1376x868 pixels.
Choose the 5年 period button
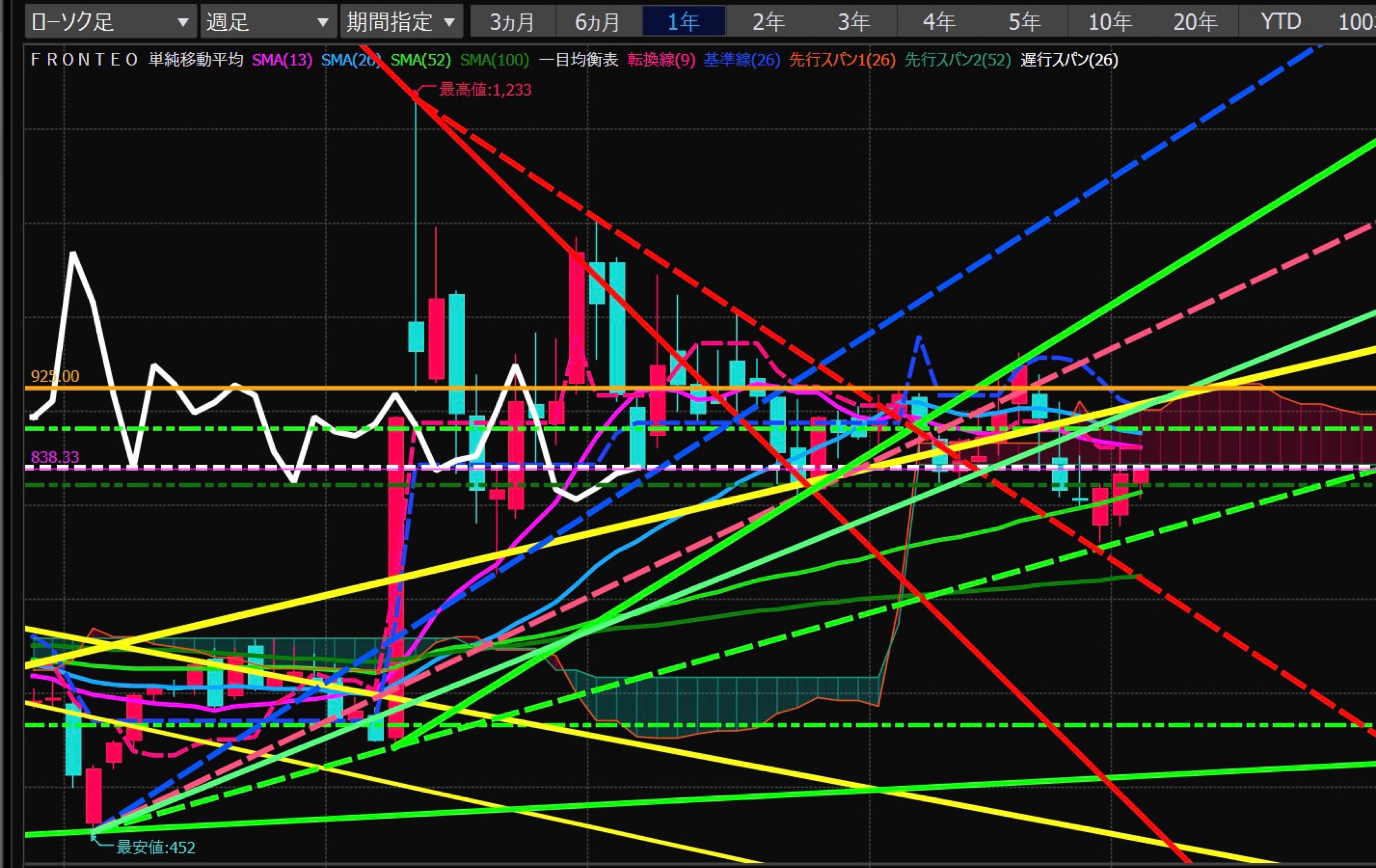[1024, 22]
